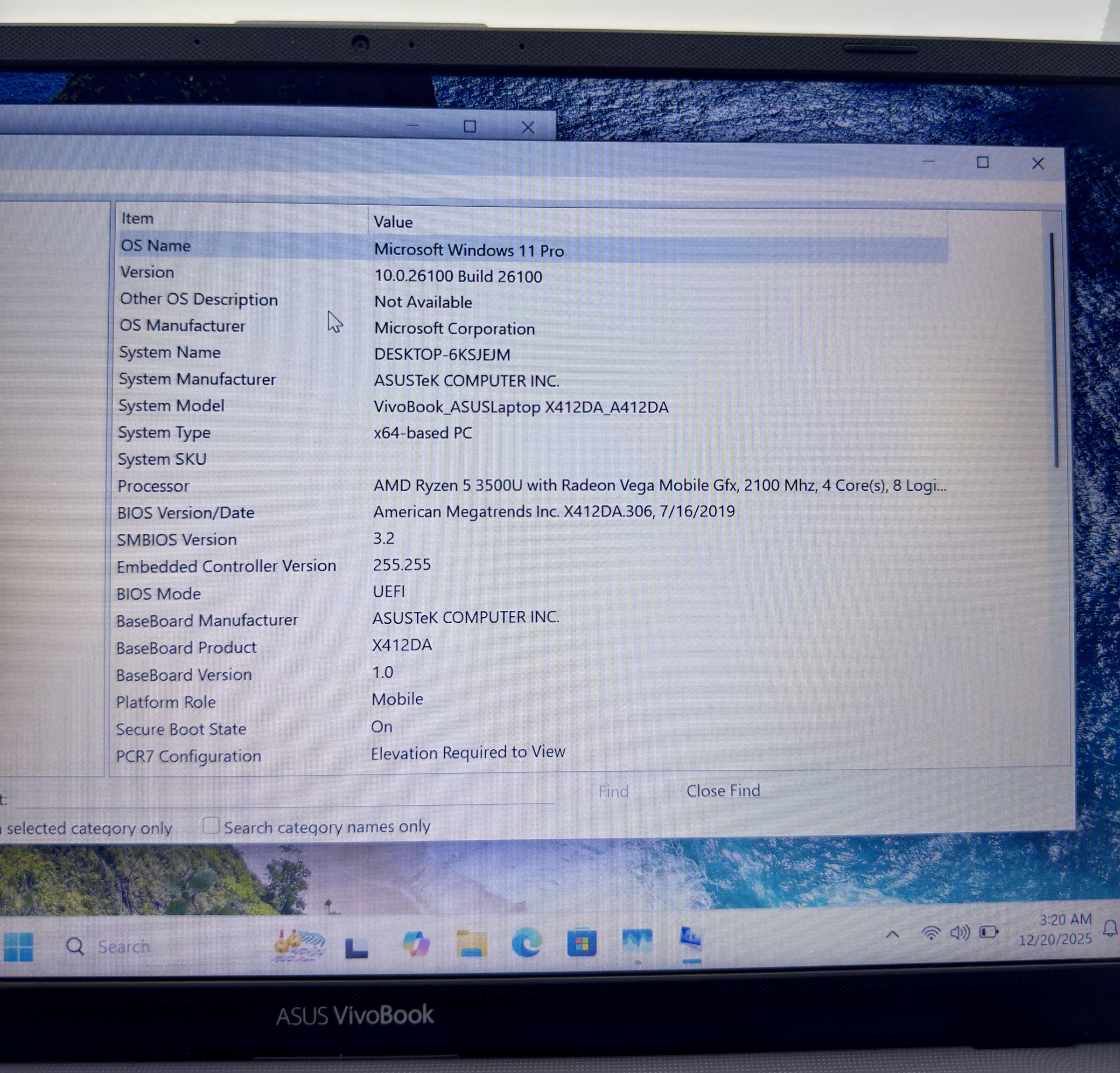Click the Close Find button
1120x1073 pixels.
(723, 791)
